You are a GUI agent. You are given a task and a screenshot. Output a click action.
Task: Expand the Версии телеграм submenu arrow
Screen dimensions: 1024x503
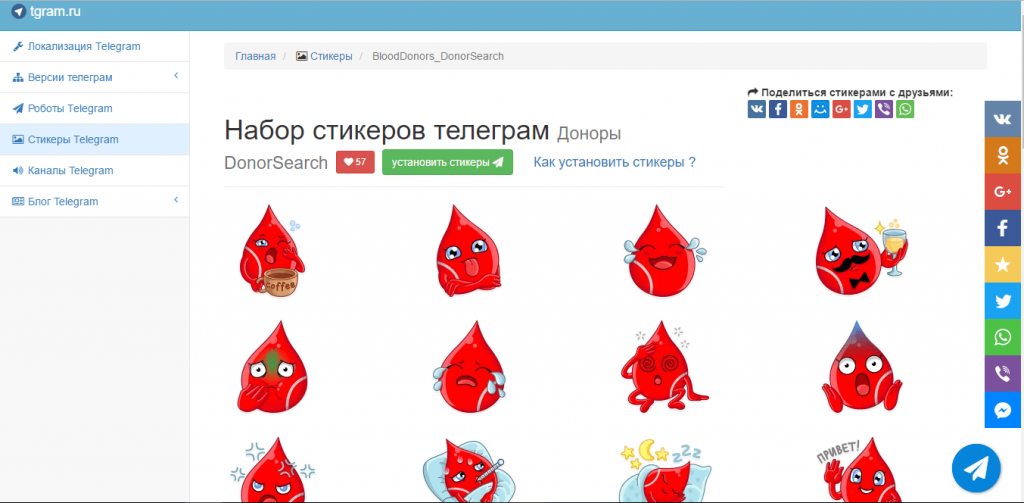tap(175, 77)
